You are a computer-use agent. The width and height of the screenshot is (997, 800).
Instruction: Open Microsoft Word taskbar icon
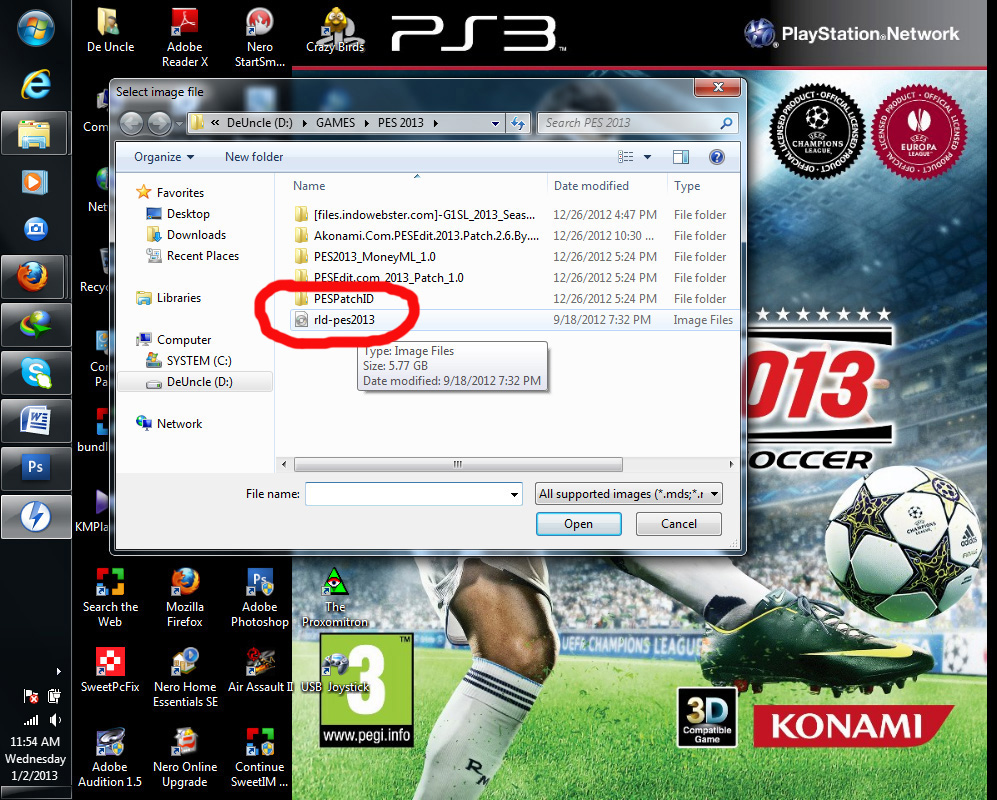pyautogui.click(x=34, y=421)
